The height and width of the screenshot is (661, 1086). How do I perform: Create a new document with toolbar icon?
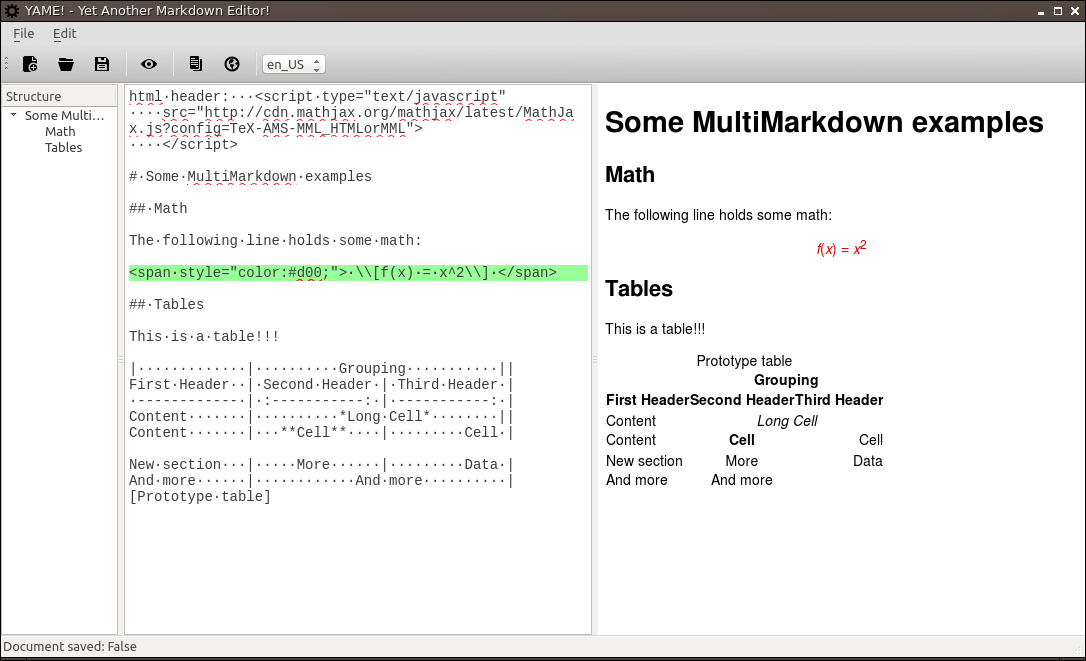pos(30,64)
